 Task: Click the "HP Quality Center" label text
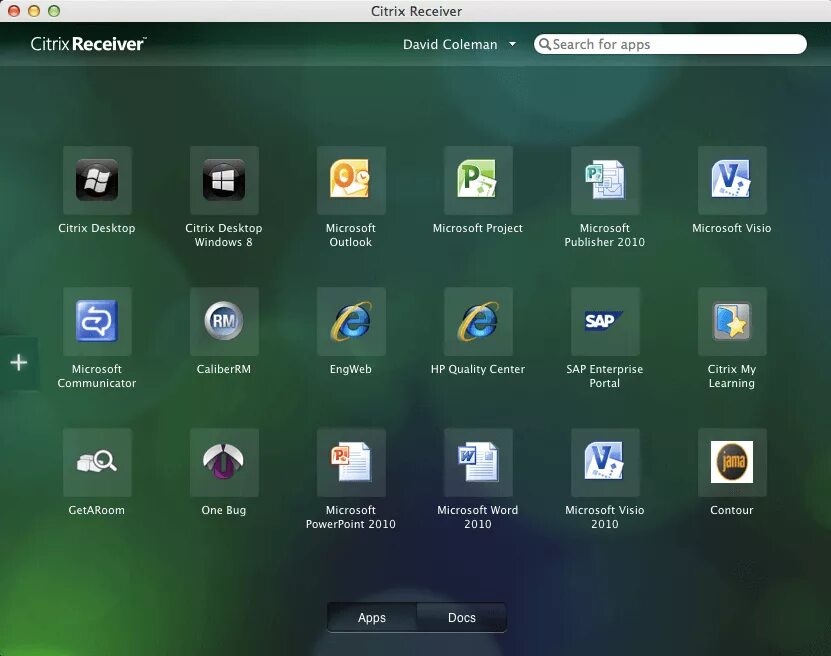pyautogui.click(x=478, y=369)
